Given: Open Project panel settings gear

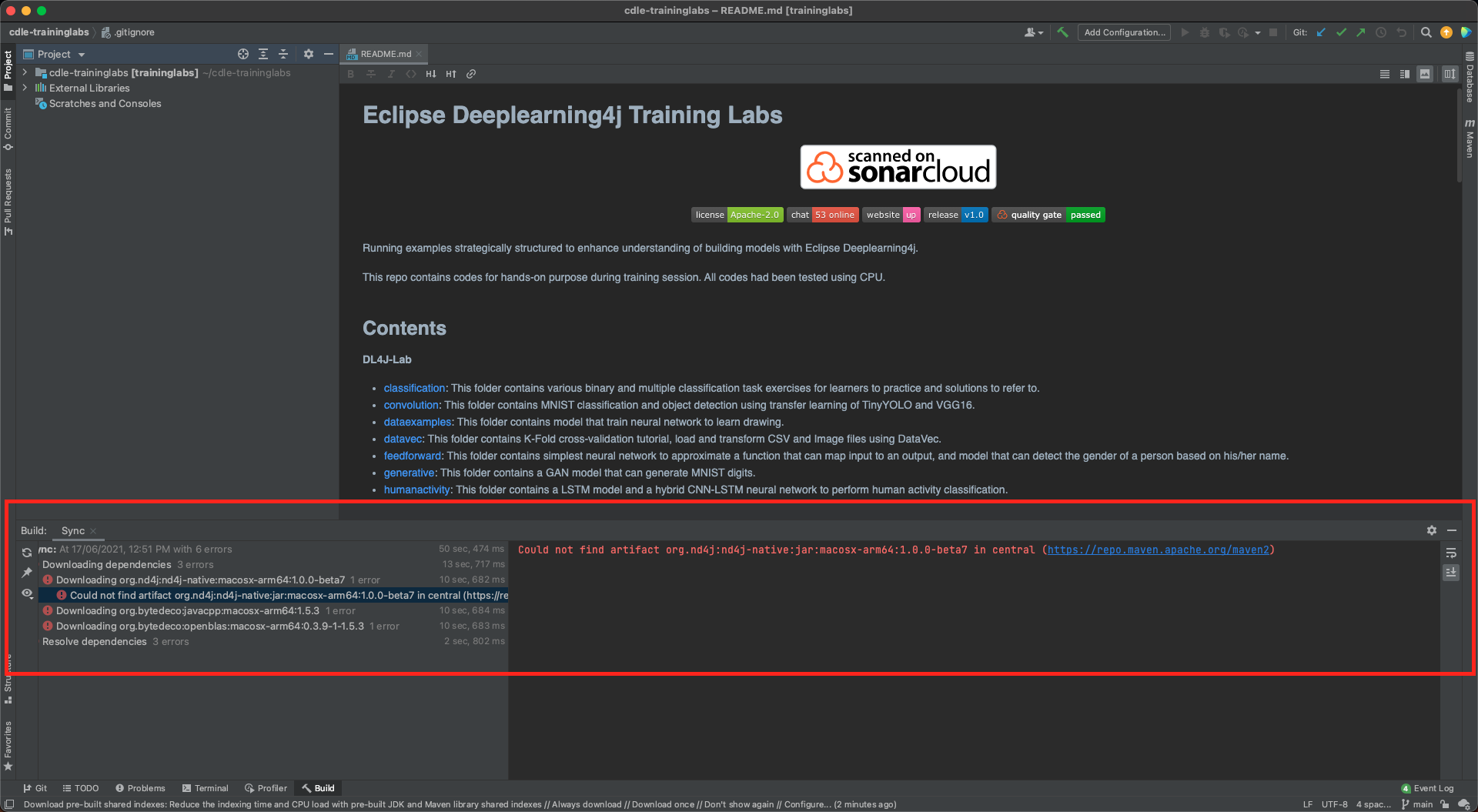Looking at the screenshot, I should [309, 54].
